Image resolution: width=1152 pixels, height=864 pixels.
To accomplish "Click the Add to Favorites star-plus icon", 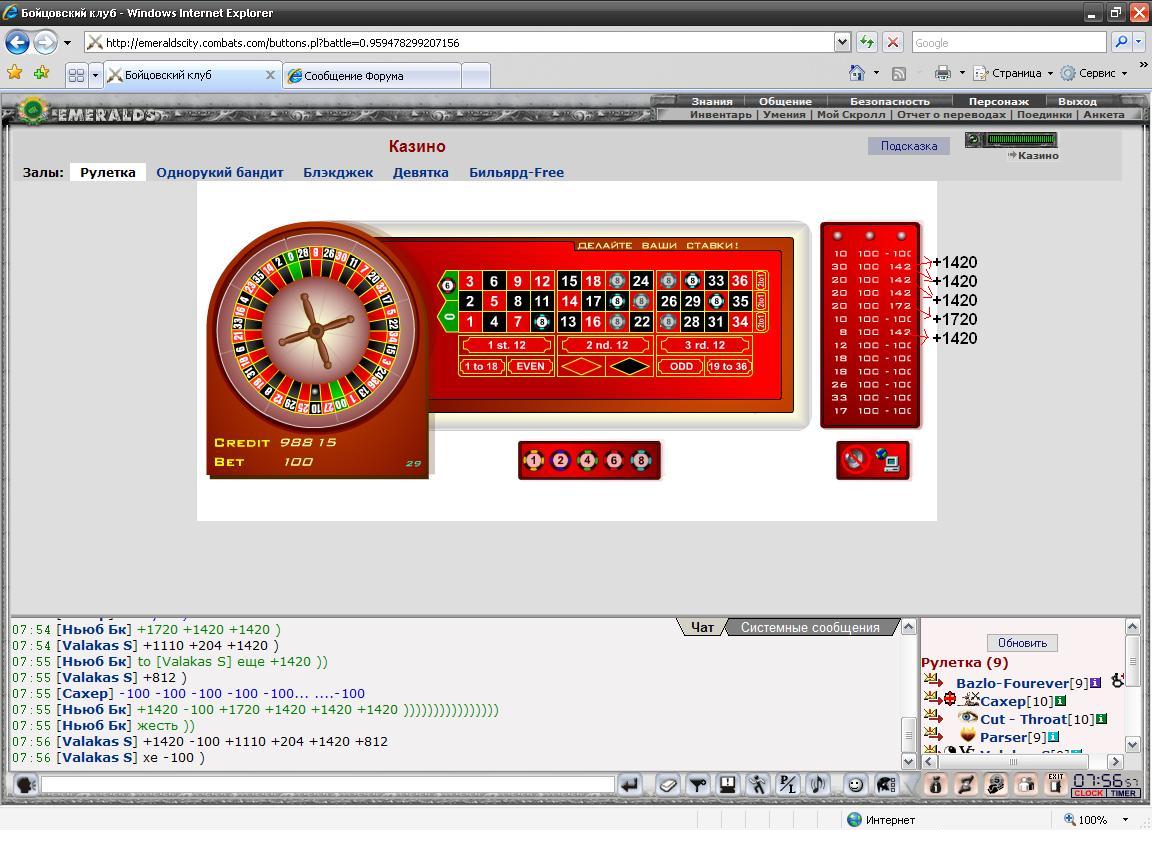I will click(x=41, y=72).
